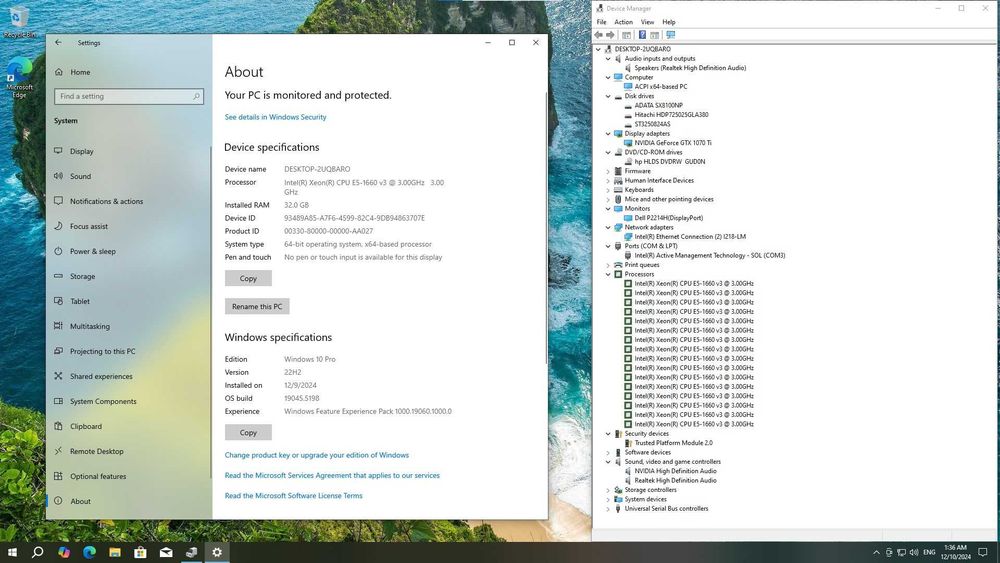
Task: Click the ENG language indicator in taskbar
Action: coord(929,552)
